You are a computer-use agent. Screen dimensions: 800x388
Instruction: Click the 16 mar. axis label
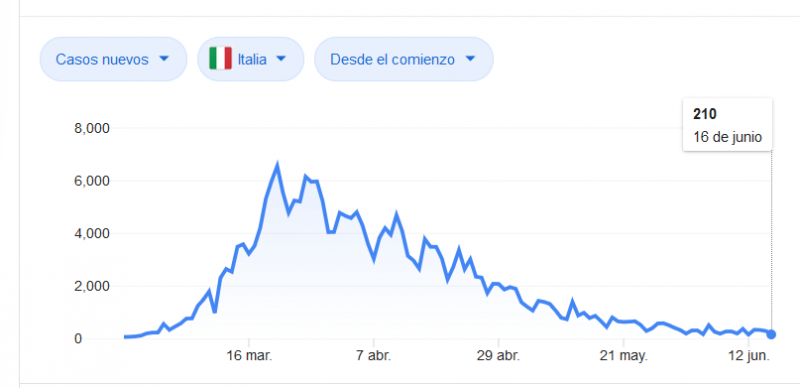tap(249, 356)
